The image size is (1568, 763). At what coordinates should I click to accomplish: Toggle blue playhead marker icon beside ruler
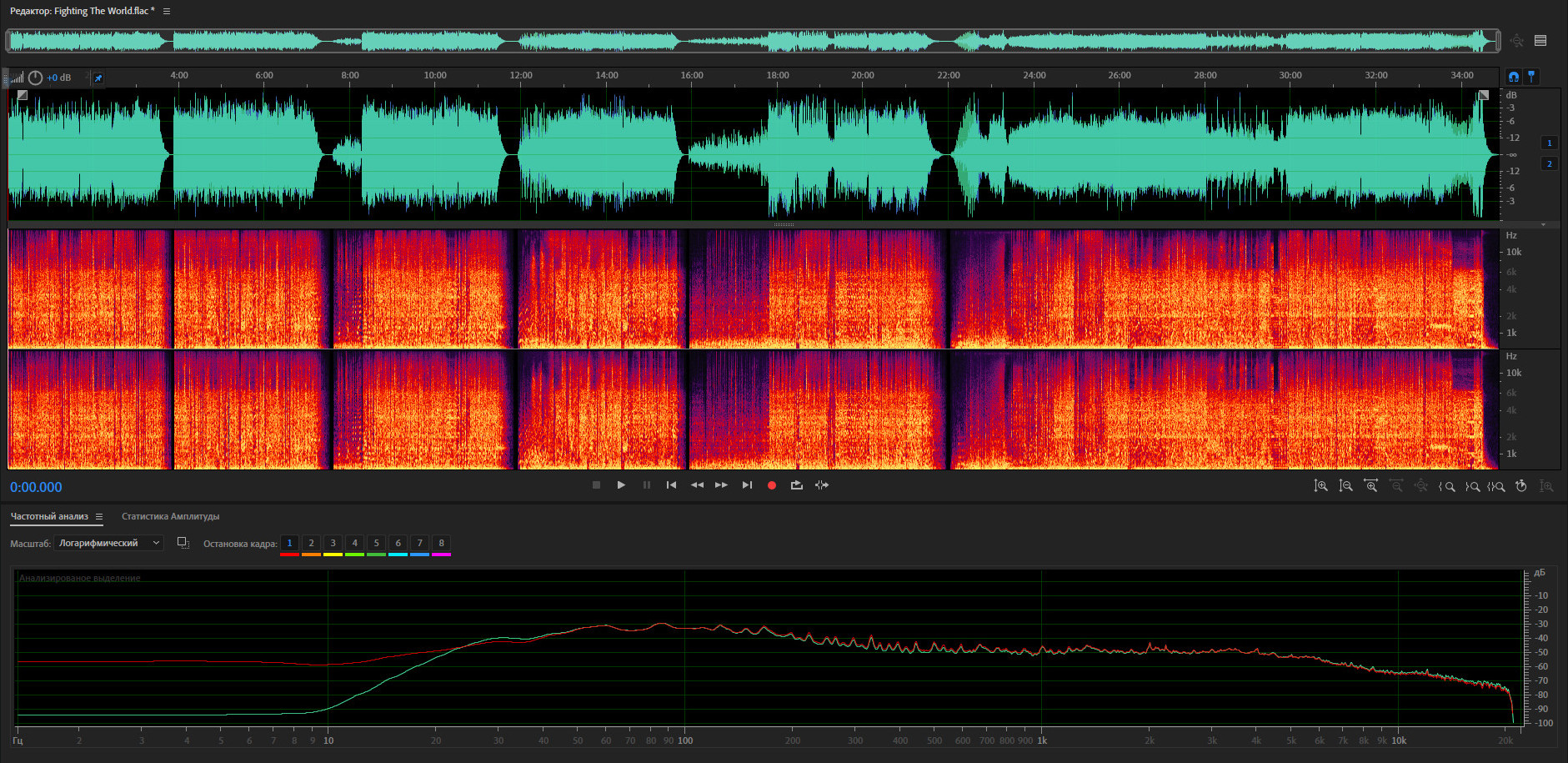pos(1531,77)
